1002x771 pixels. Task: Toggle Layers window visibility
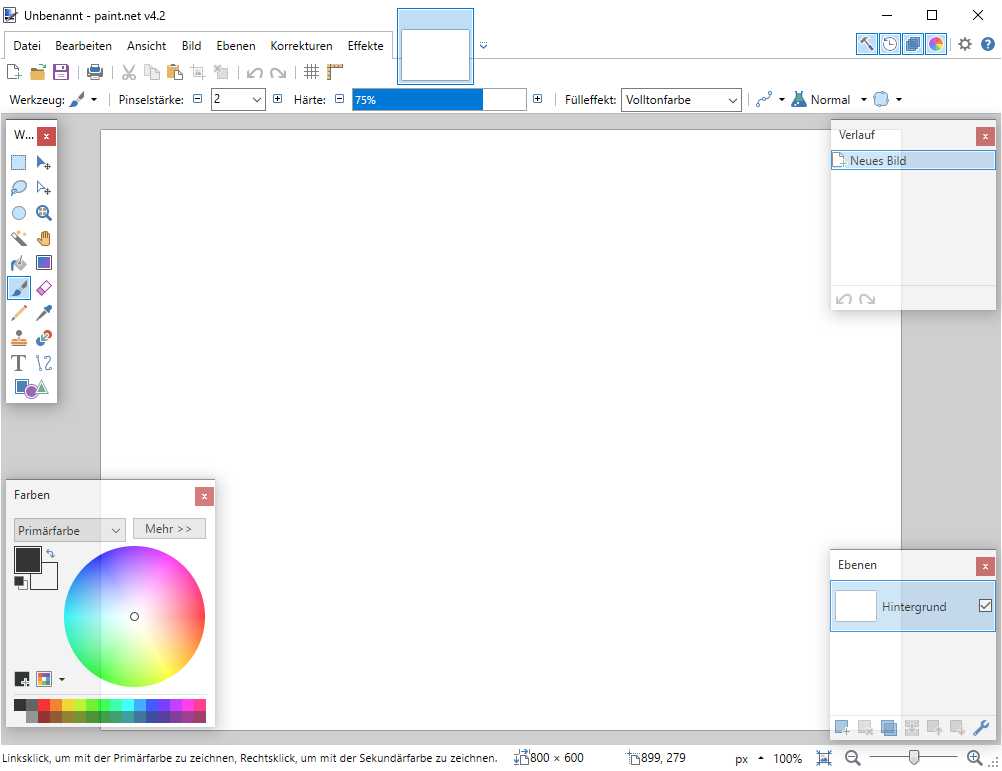tap(913, 44)
